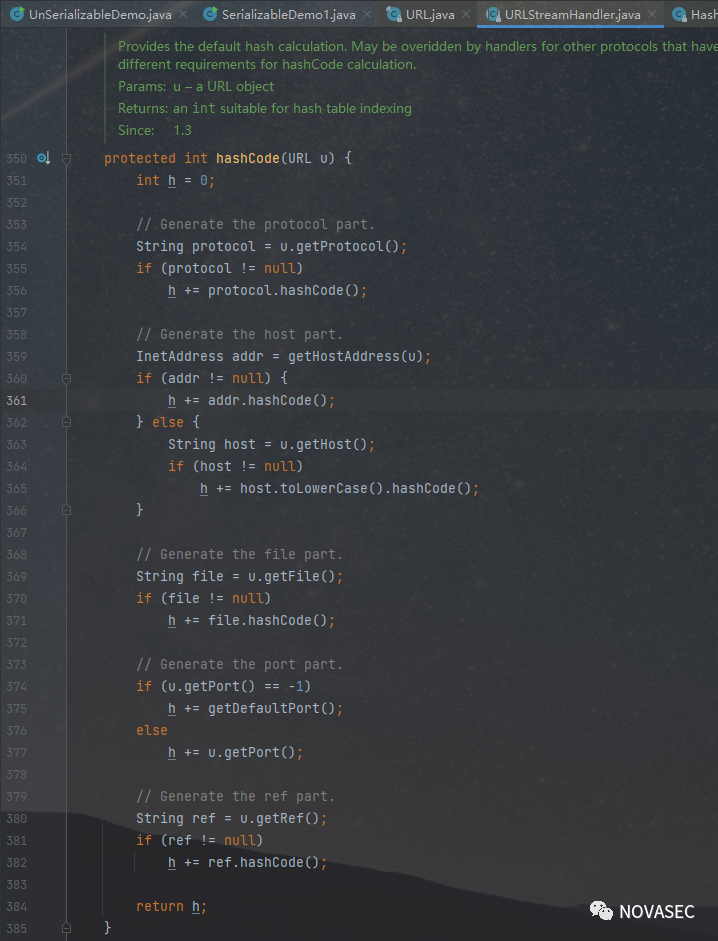Click the method fold end marker at line 385
The width and height of the screenshot is (718, 941).
tap(67, 928)
